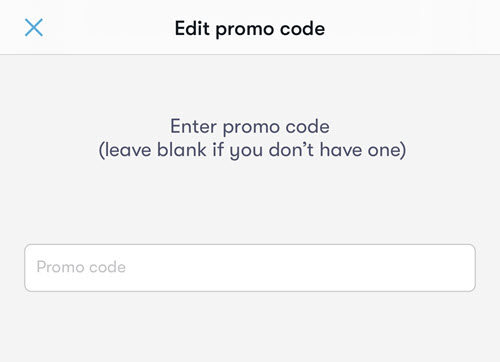
Task: Click the word Enter in the instructions
Action: pyautogui.click(x=193, y=126)
